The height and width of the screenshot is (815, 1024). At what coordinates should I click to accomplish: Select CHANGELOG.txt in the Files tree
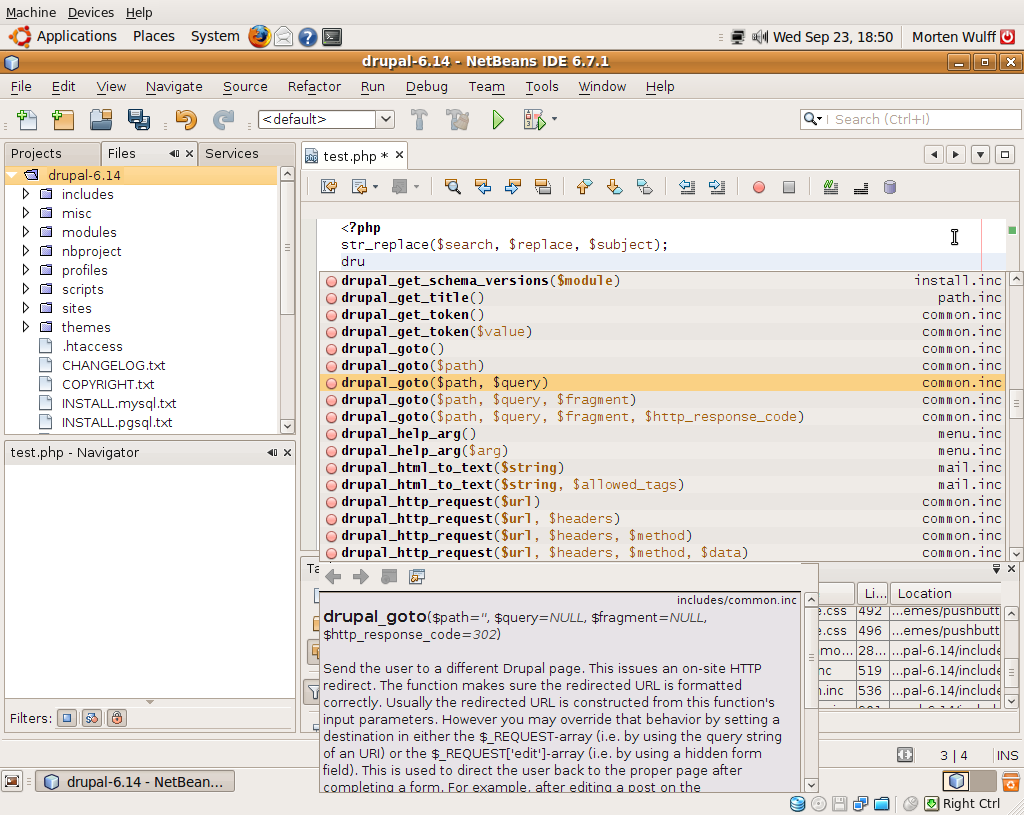click(x=113, y=365)
